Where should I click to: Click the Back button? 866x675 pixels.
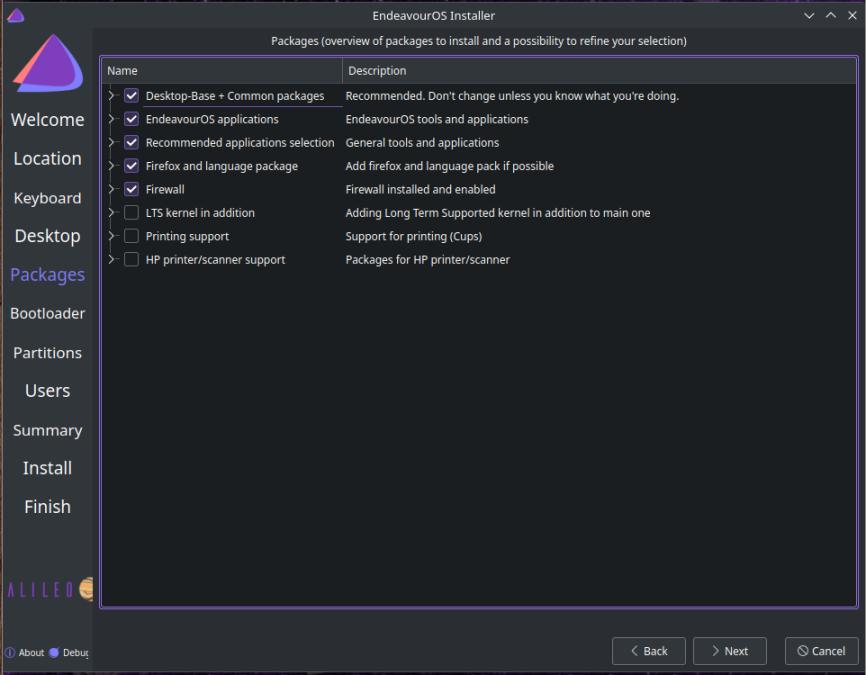[648, 651]
